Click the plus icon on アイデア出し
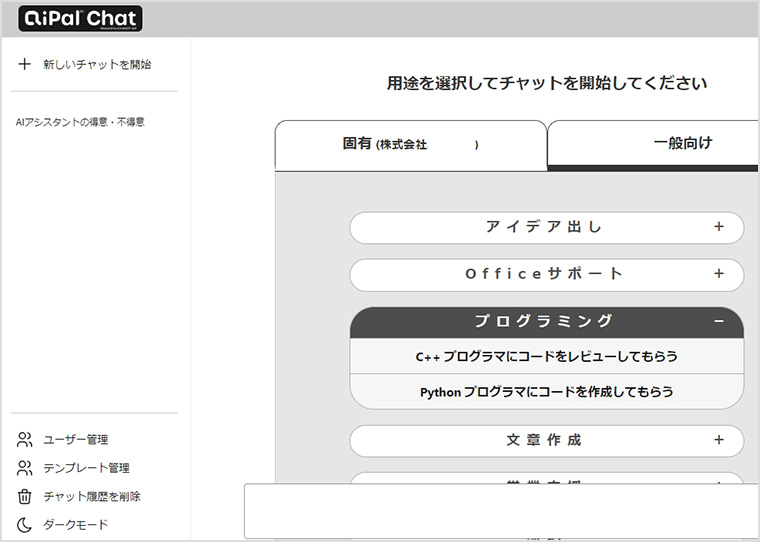Screen dimensions: 760x542 coord(719,226)
